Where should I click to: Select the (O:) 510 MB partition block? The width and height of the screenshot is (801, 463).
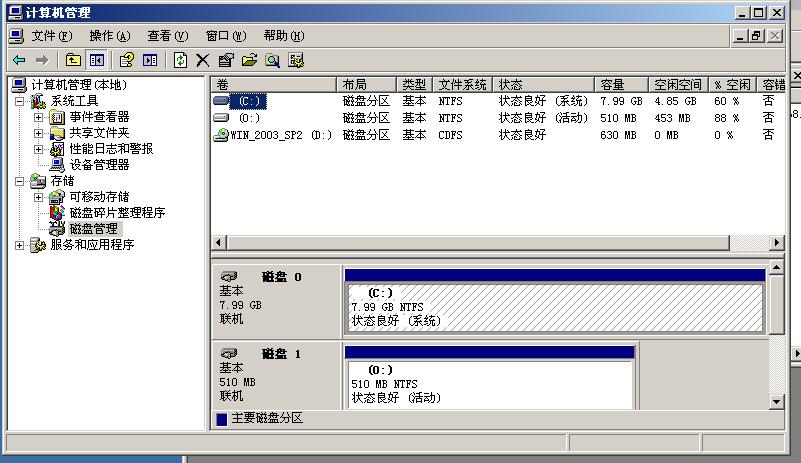point(490,384)
